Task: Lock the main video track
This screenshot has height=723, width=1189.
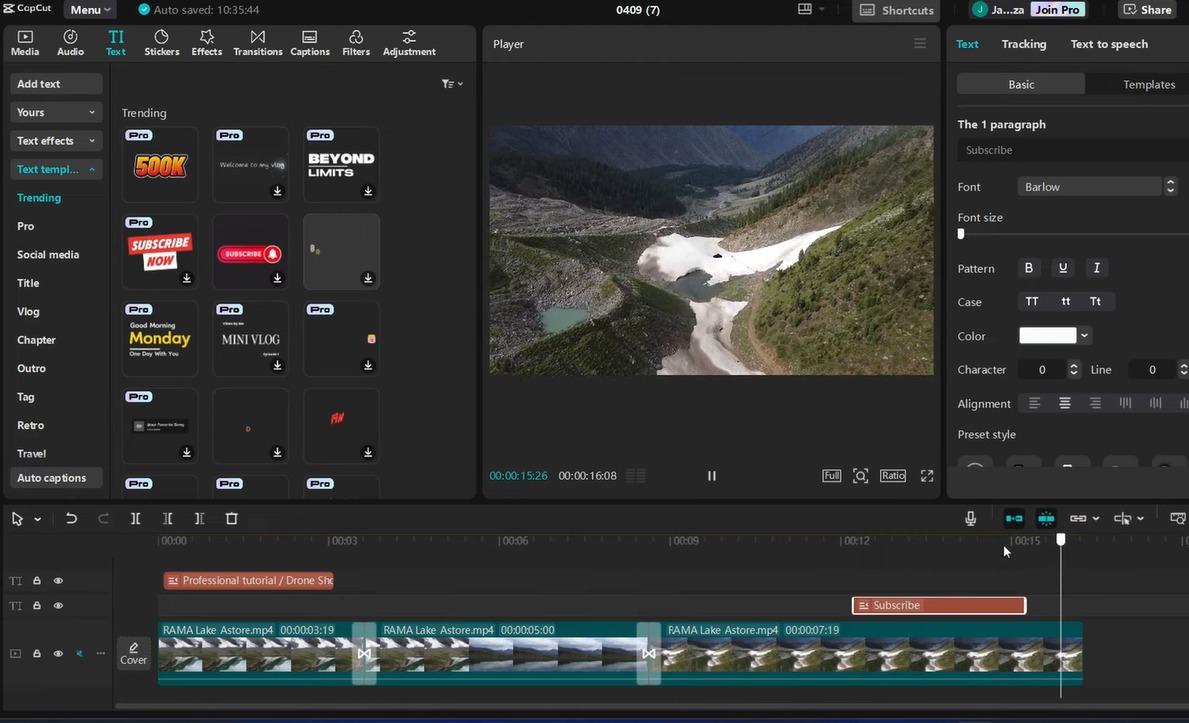Action: [36, 653]
